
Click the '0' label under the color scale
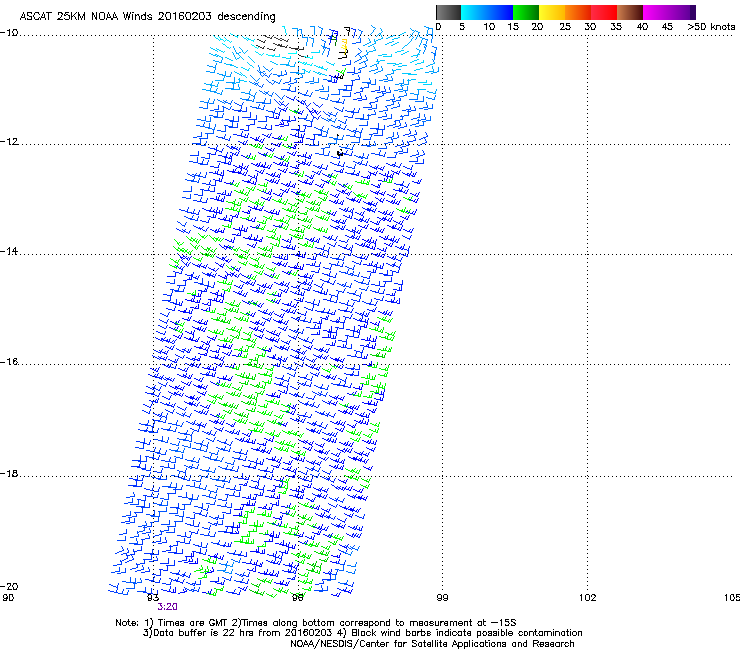point(438,27)
